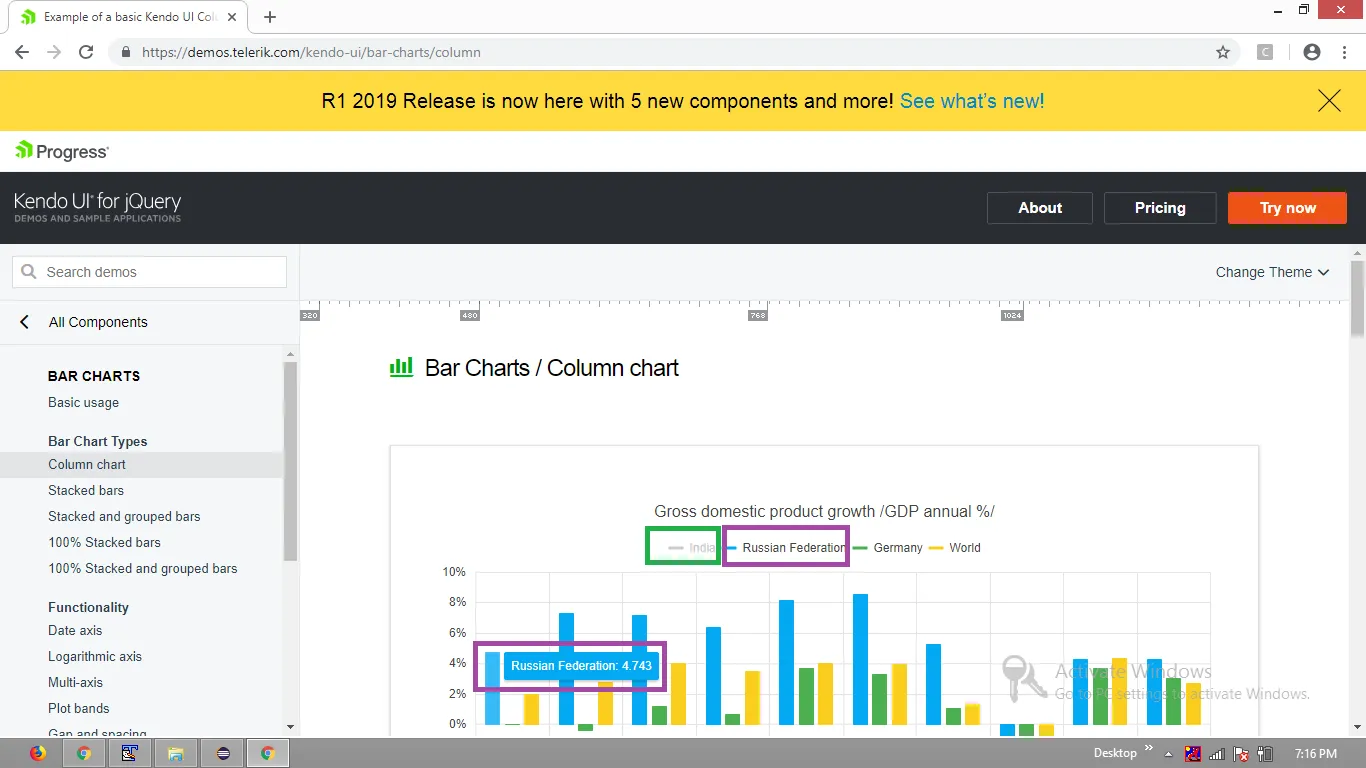Toggle Germany series in legend

coord(888,547)
